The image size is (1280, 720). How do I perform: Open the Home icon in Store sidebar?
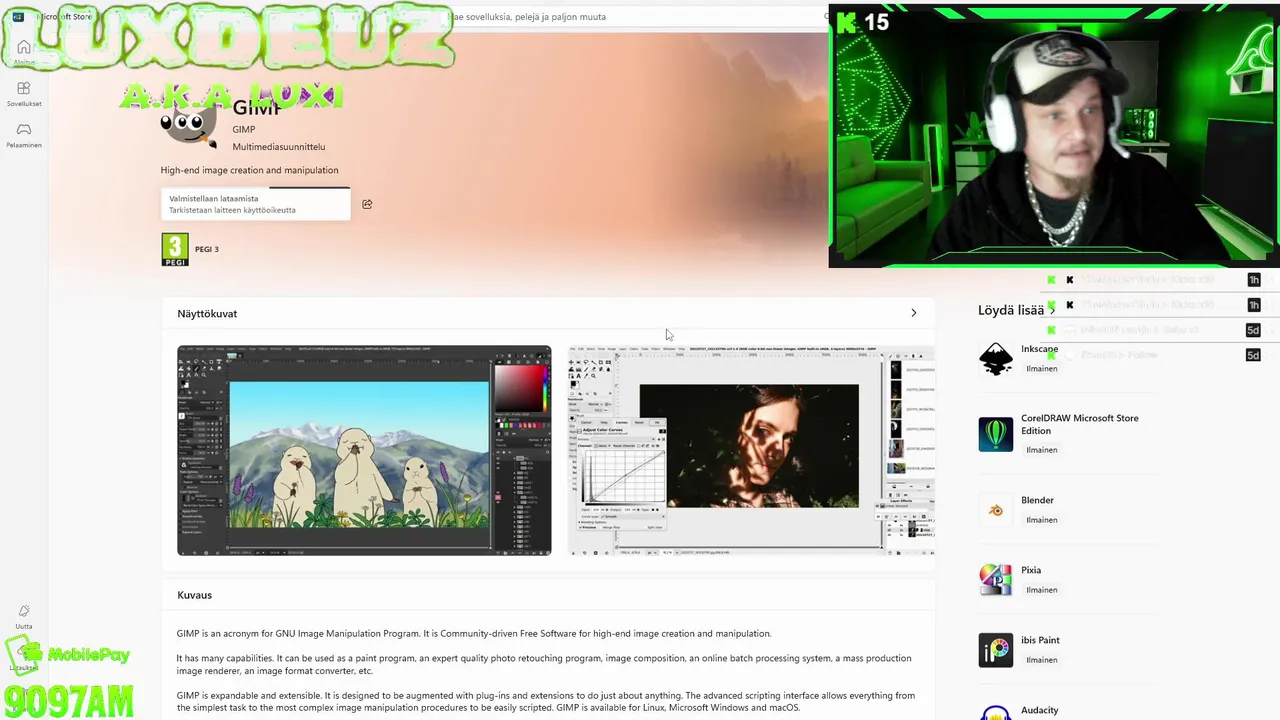tap(23, 49)
